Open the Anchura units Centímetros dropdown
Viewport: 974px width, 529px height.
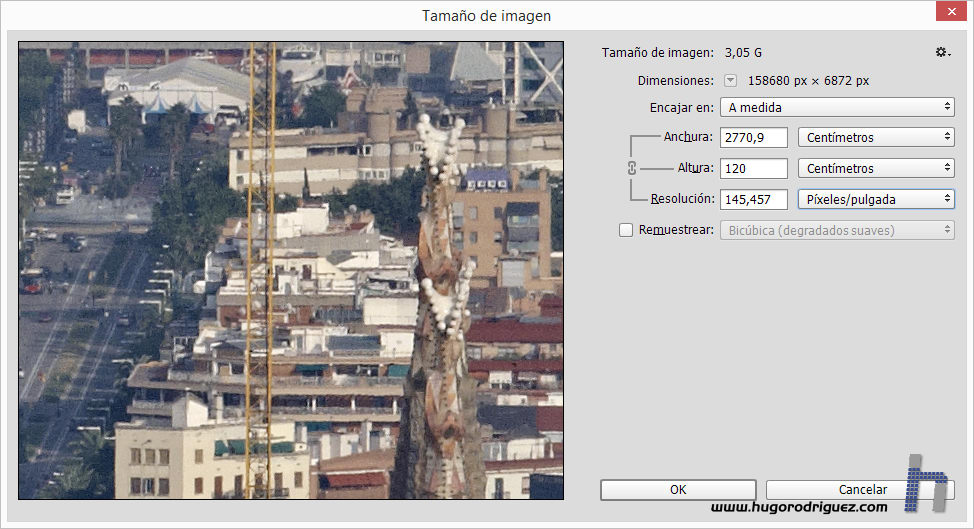pos(876,137)
